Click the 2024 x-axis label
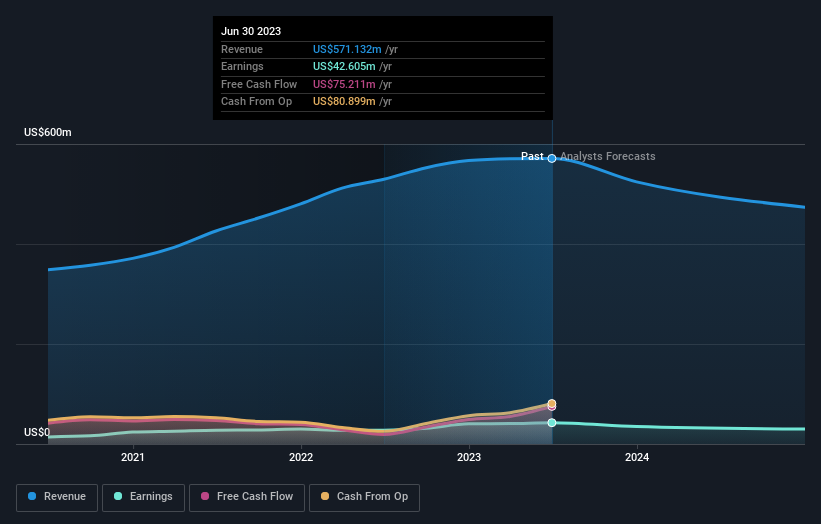821x524 pixels. point(637,458)
